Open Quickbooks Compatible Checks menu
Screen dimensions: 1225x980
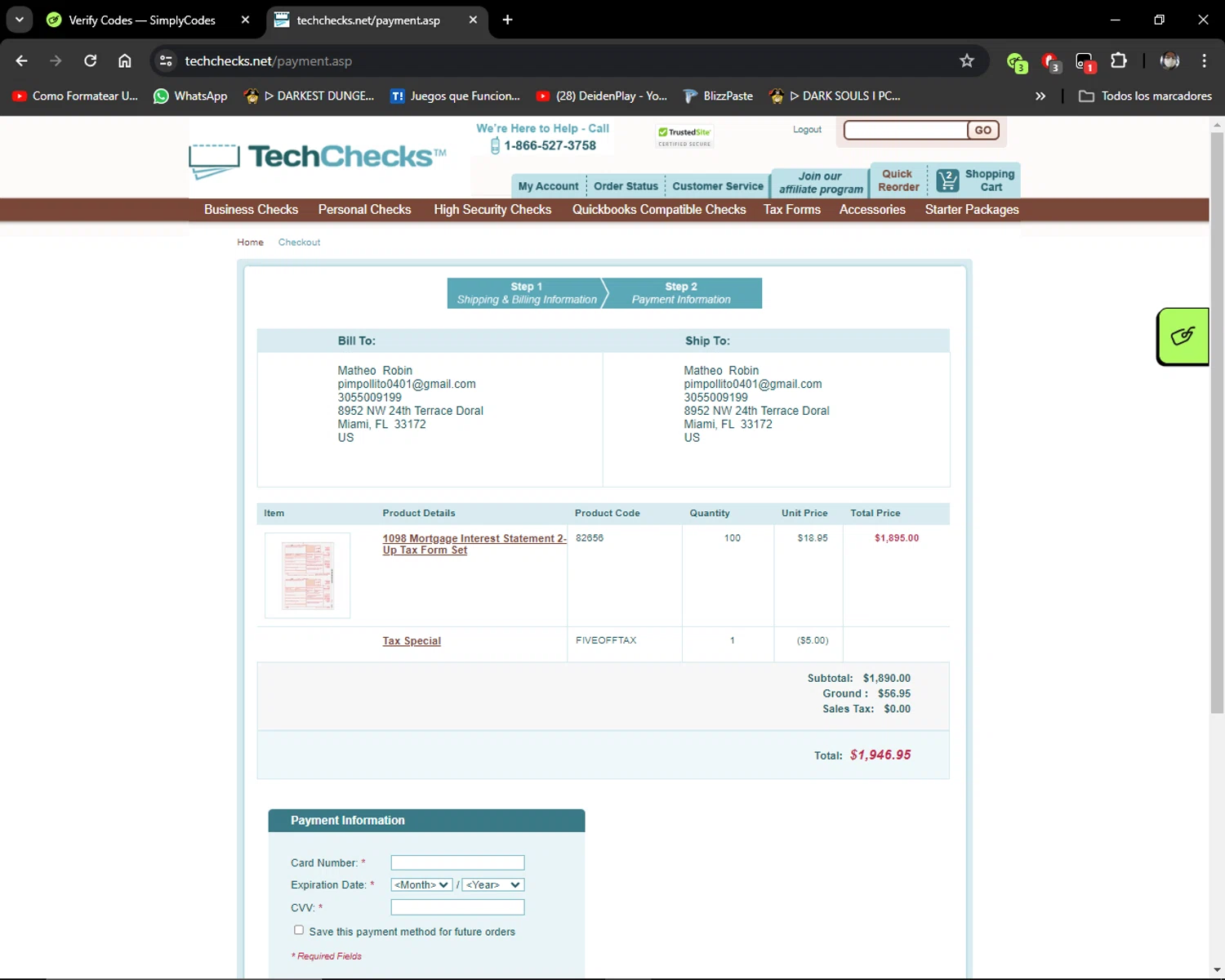[x=659, y=210]
